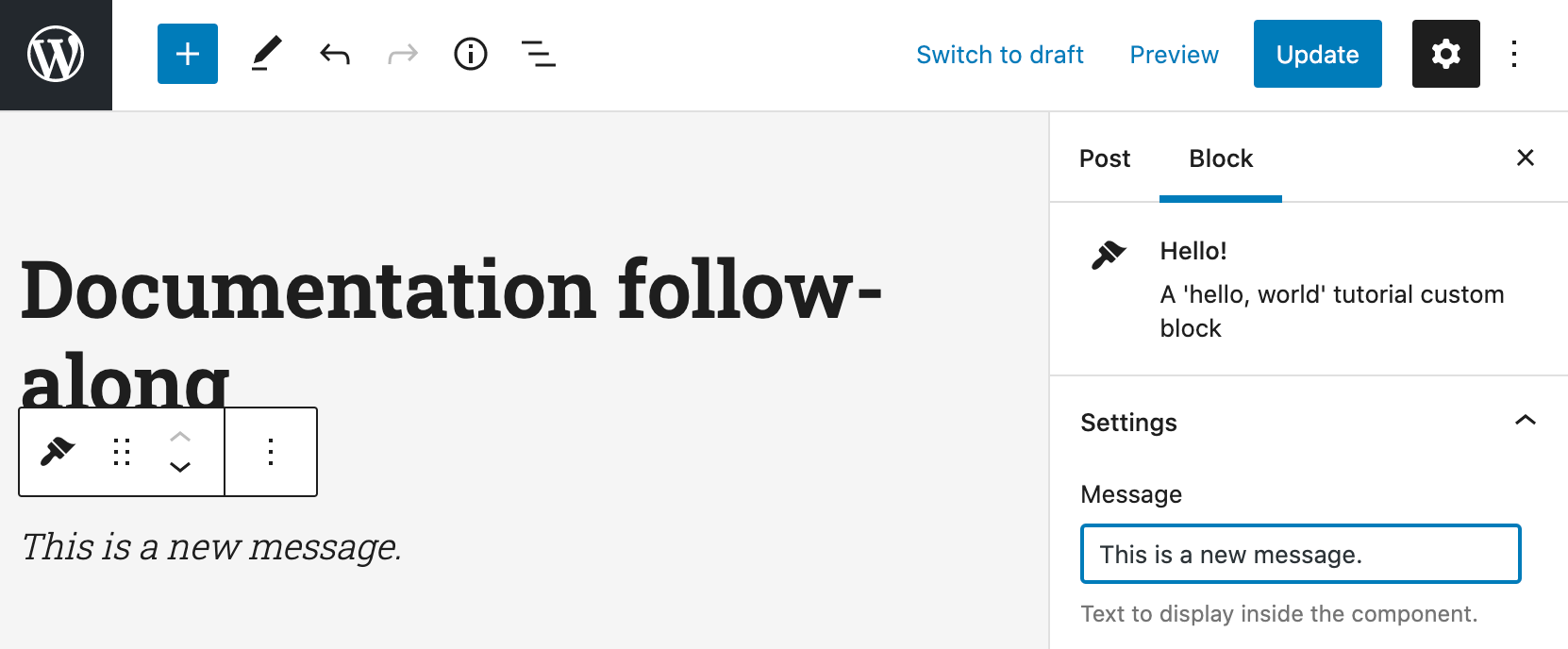
Task: Click the WordPress logo icon
Action: click(56, 55)
